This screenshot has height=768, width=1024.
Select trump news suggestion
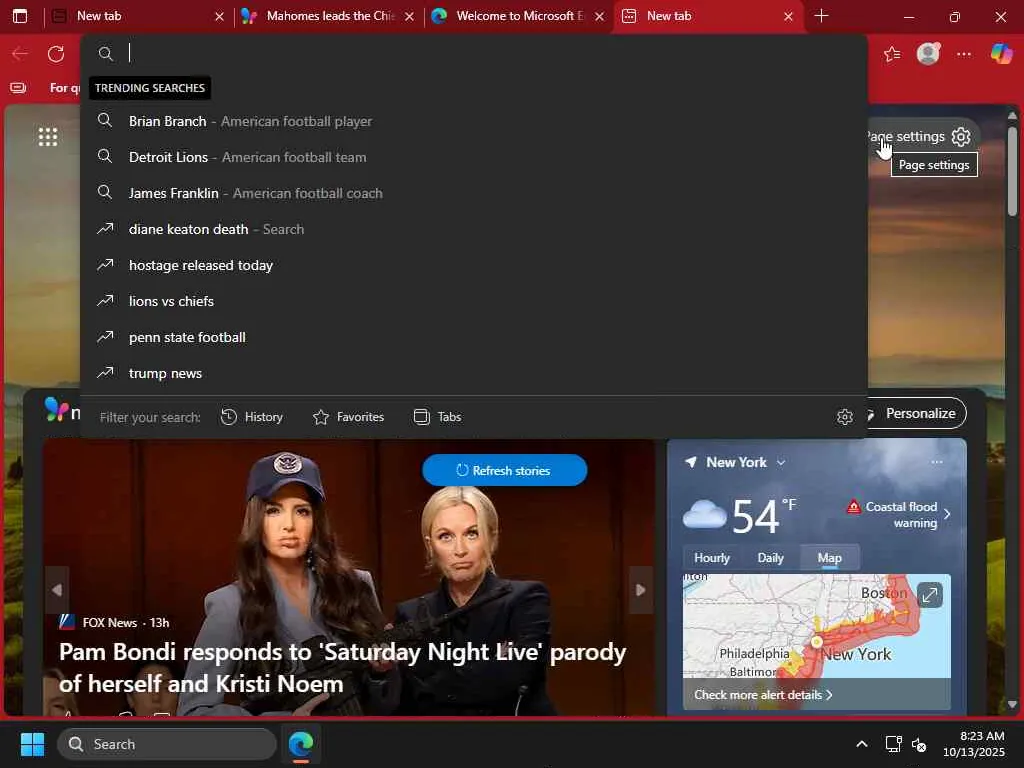pos(474,373)
